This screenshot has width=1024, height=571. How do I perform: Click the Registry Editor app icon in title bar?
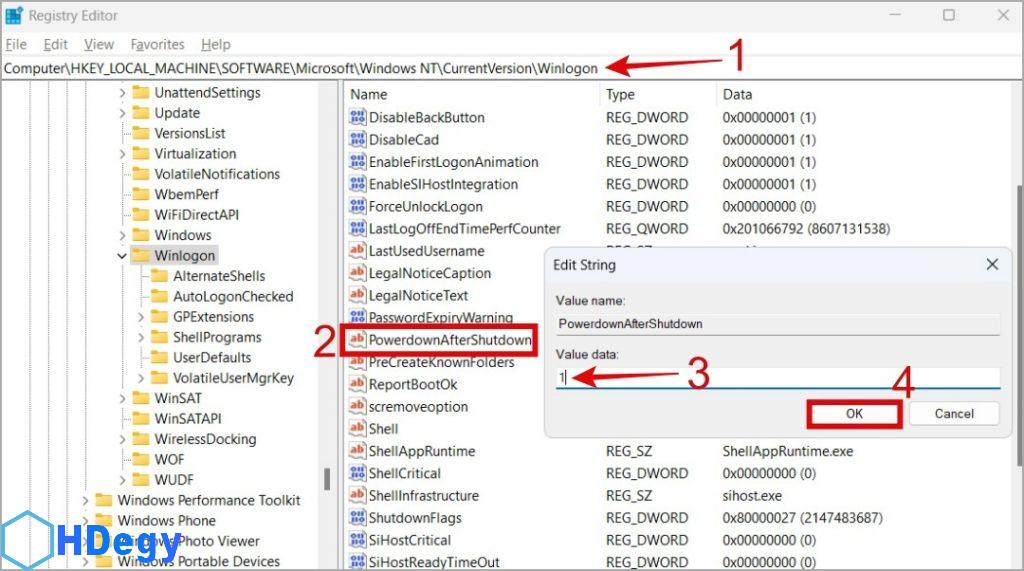pos(14,15)
